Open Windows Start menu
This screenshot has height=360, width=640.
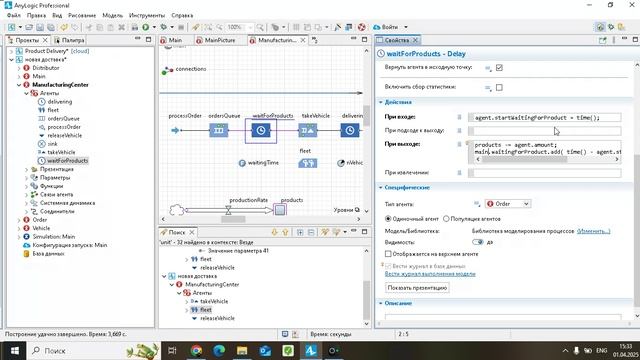point(15,351)
